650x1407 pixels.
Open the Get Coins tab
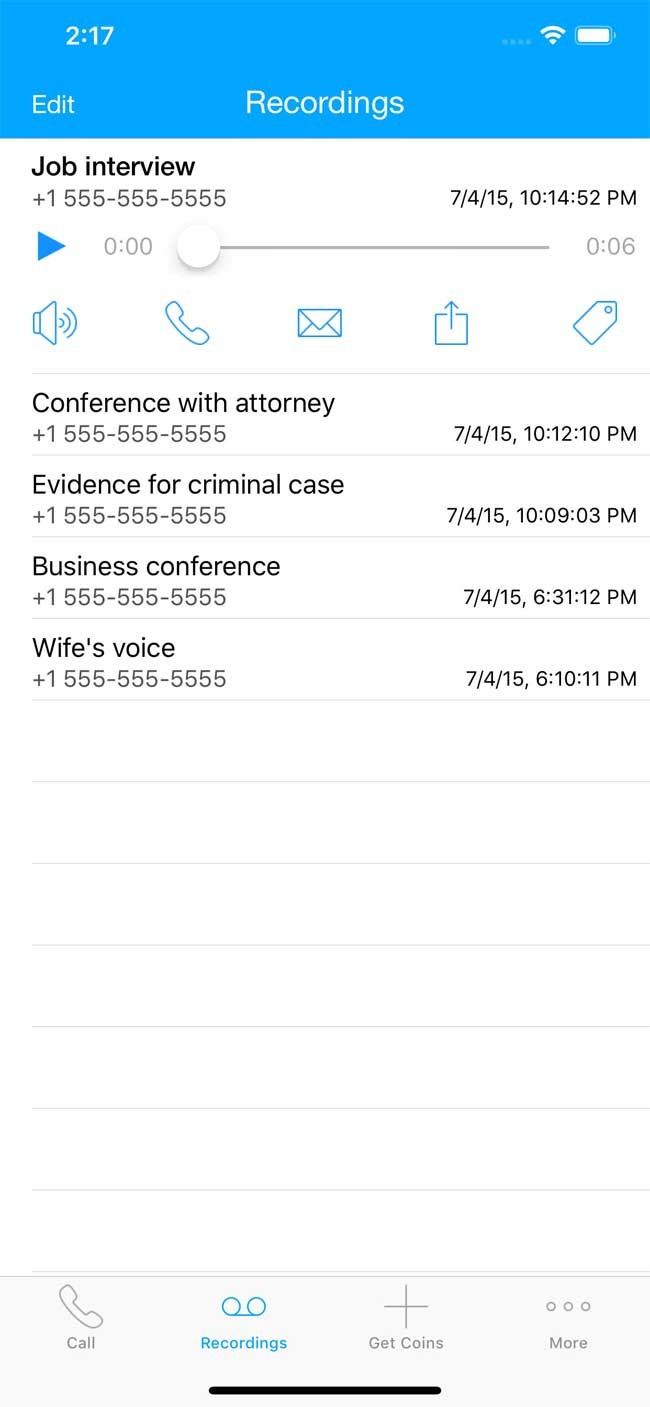(x=406, y=1318)
